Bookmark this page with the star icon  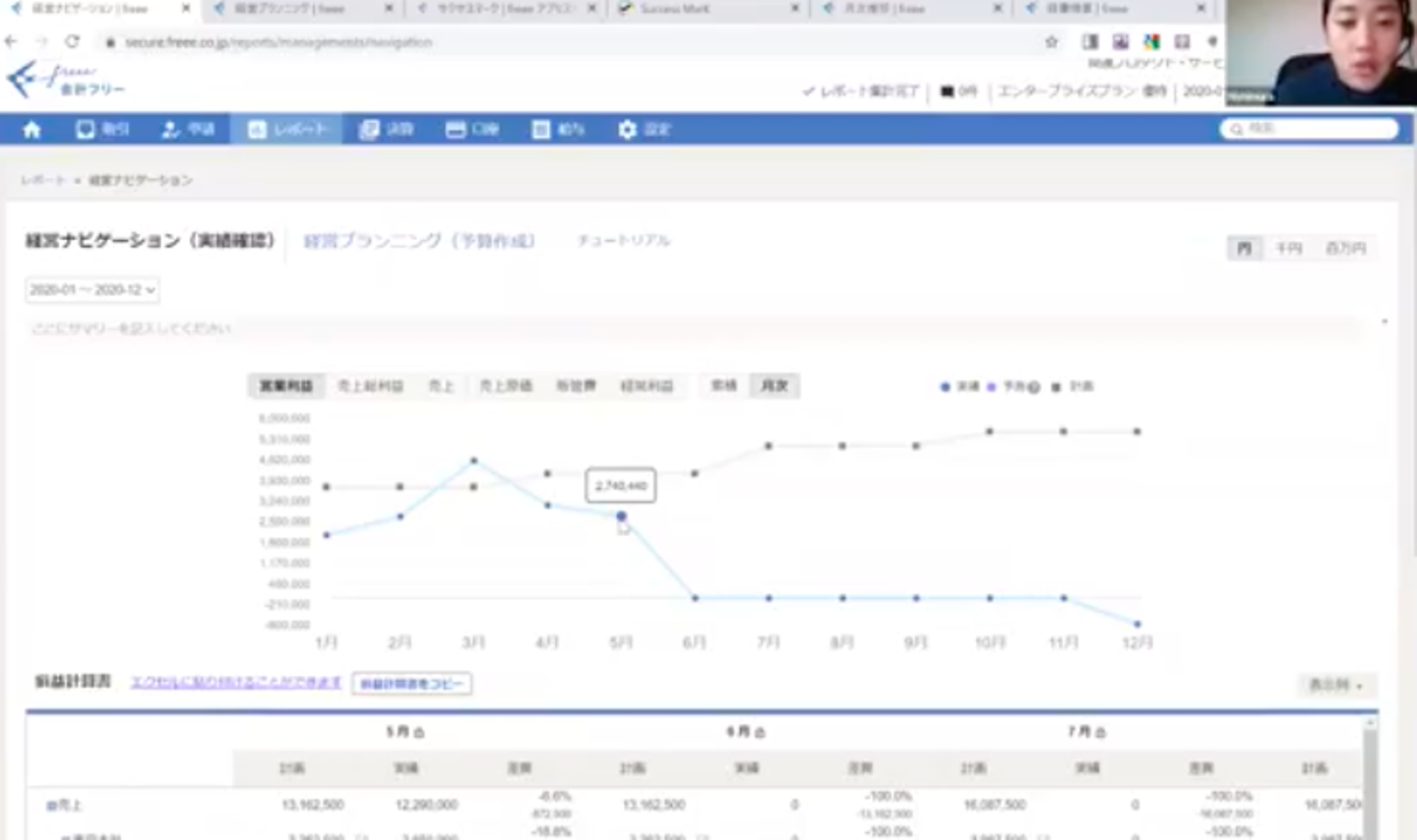tap(1051, 41)
